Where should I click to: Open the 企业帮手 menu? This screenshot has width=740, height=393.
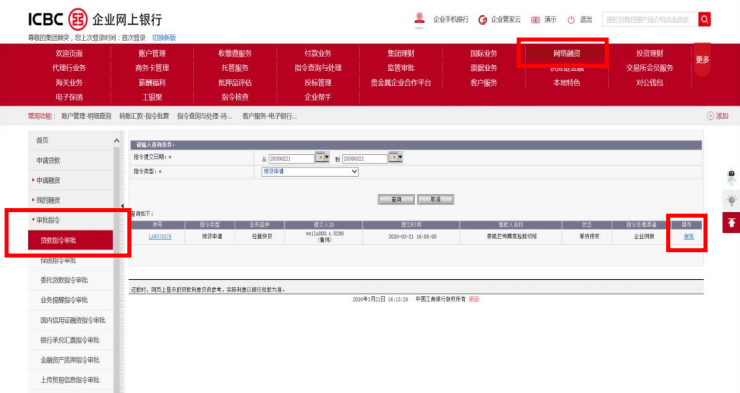pos(318,97)
